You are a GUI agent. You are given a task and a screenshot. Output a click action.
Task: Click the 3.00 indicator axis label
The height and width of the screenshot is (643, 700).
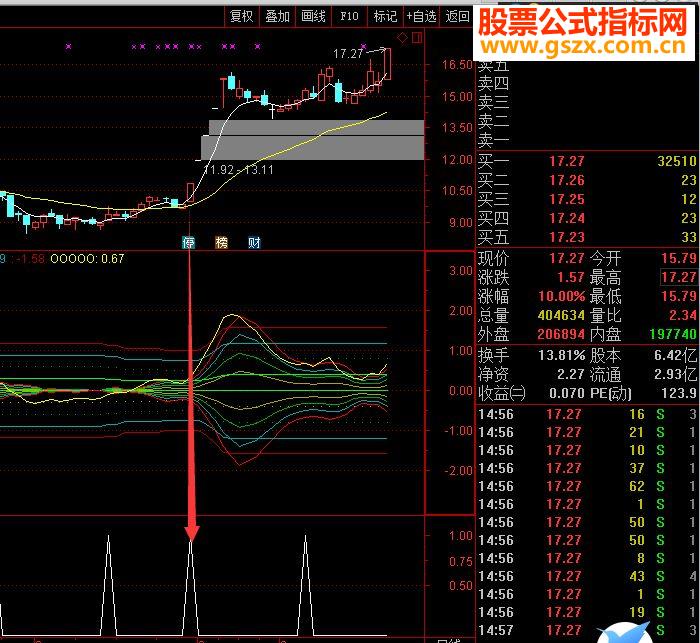click(x=460, y=271)
